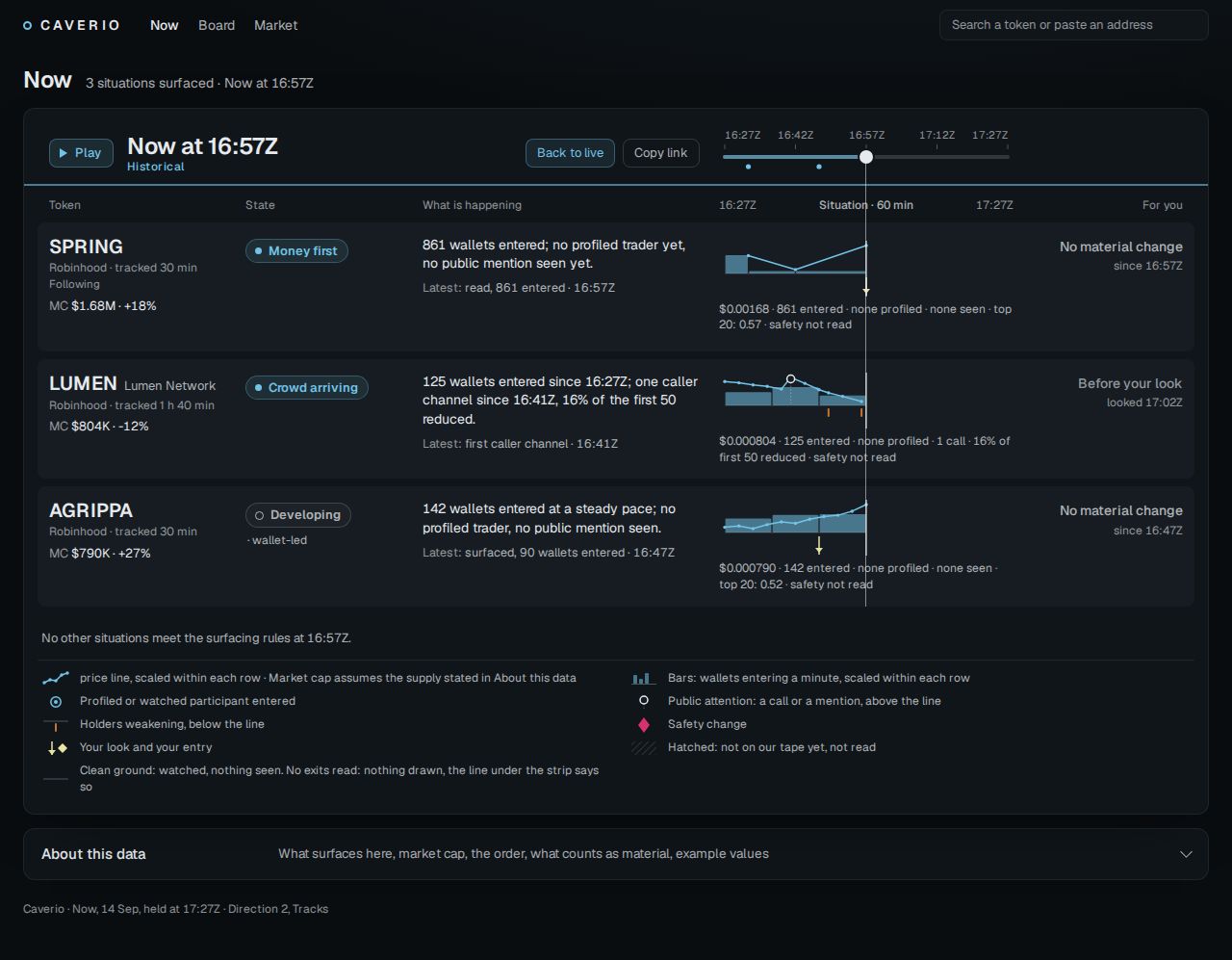
Task: Click the wallet bars legend icon
Action: [x=644, y=678]
